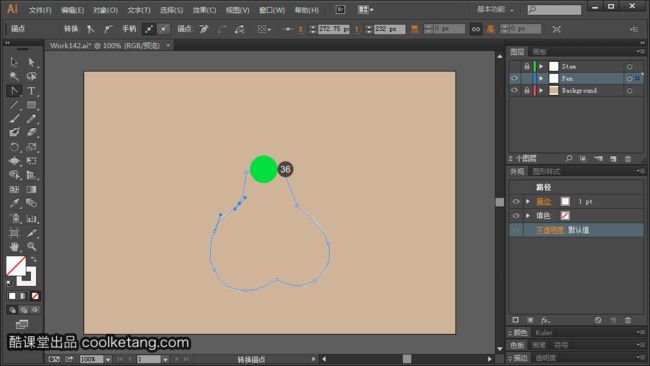Open the 文件(F) menu
This screenshot has height=366, width=650.
40,10
